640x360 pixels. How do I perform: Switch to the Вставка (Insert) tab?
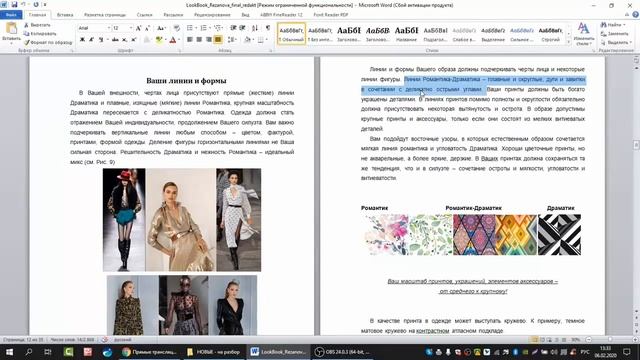pyautogui.click(x=65, y=15)
